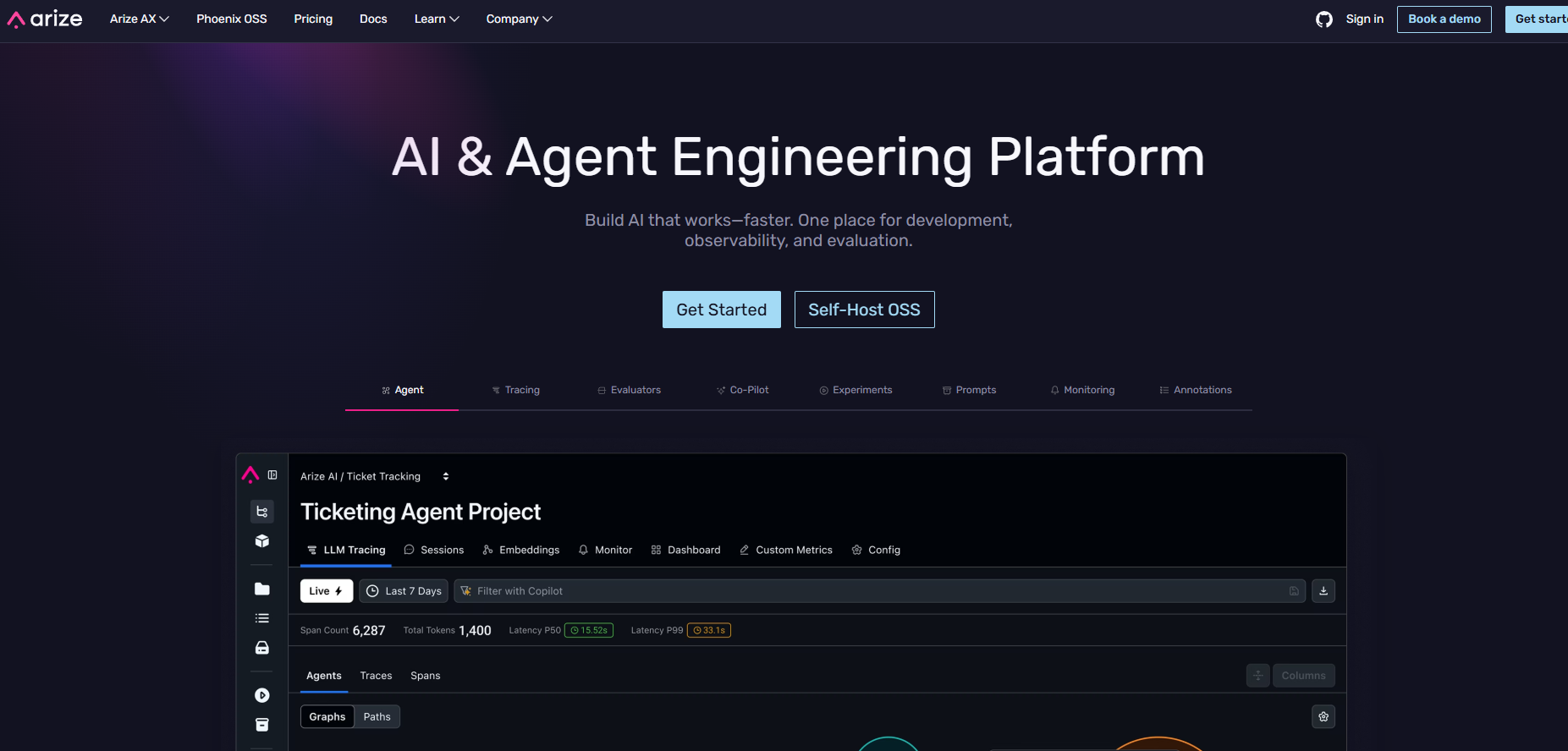
Task: Click the Self-Host OSS button
Action: click(865, 310)
